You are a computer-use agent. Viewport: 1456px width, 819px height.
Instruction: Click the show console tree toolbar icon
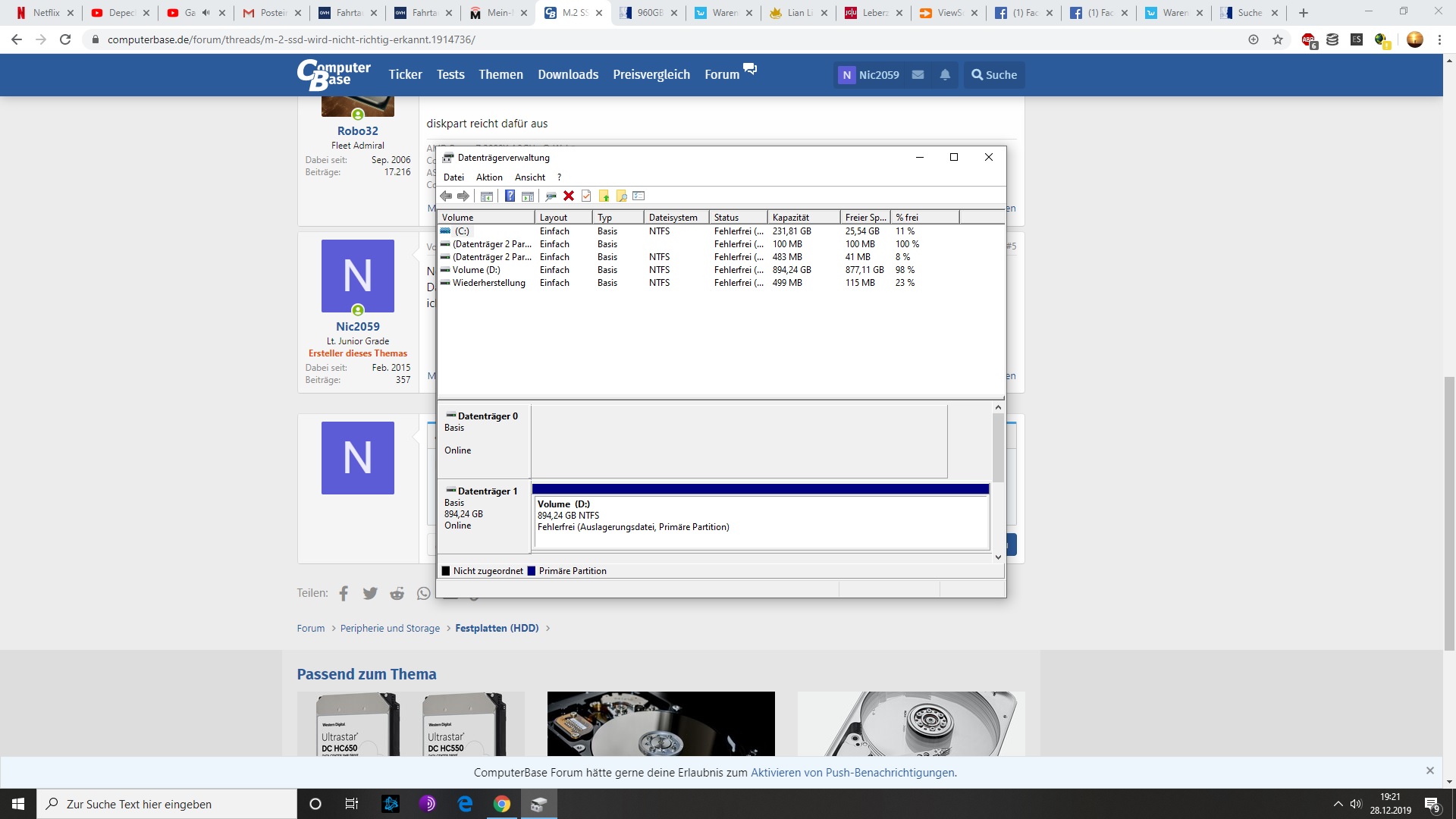pos(487,196)
